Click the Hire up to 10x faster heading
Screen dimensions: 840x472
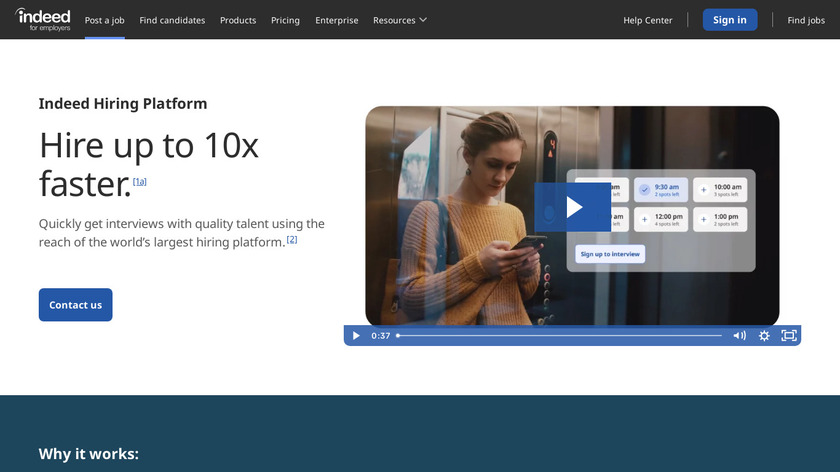pos(149,164)
